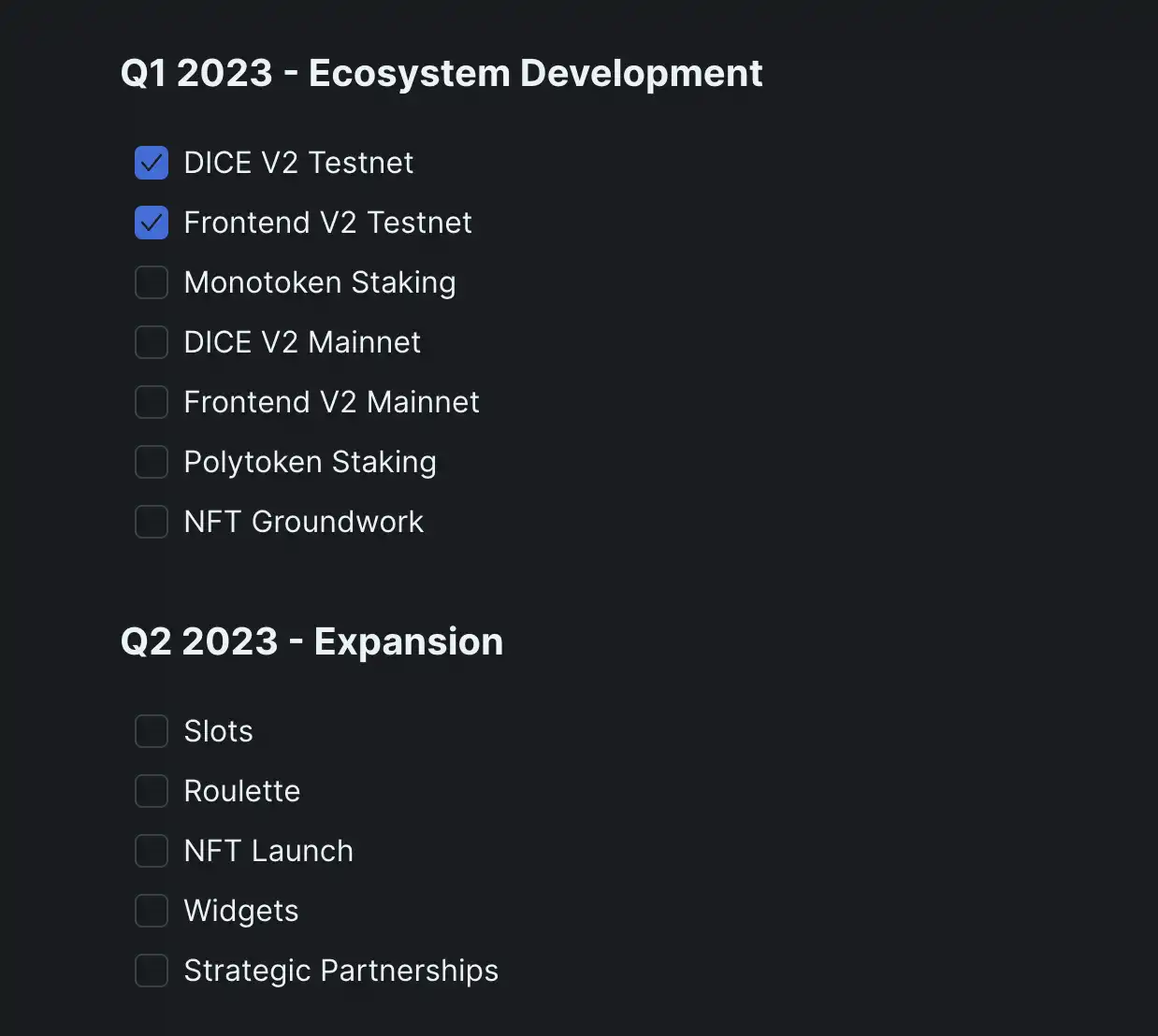The image size is (1158, 1036).
Task: Check the Polytoken Staking box
Action: pos(152,462)
